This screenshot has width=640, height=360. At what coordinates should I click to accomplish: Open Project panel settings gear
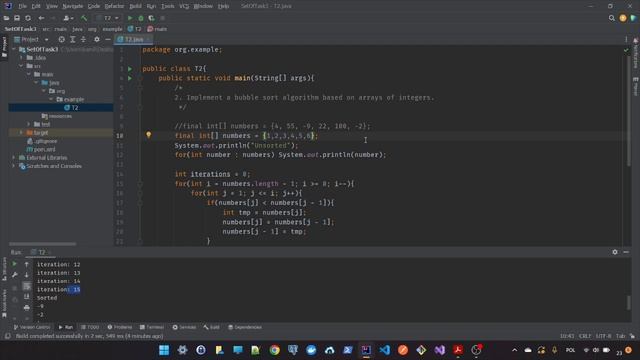pos(97,39)
